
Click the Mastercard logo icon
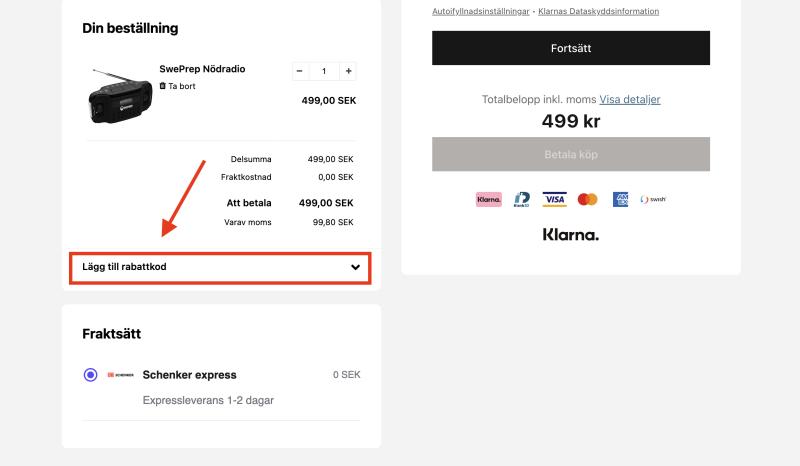[x=587, y=200]
